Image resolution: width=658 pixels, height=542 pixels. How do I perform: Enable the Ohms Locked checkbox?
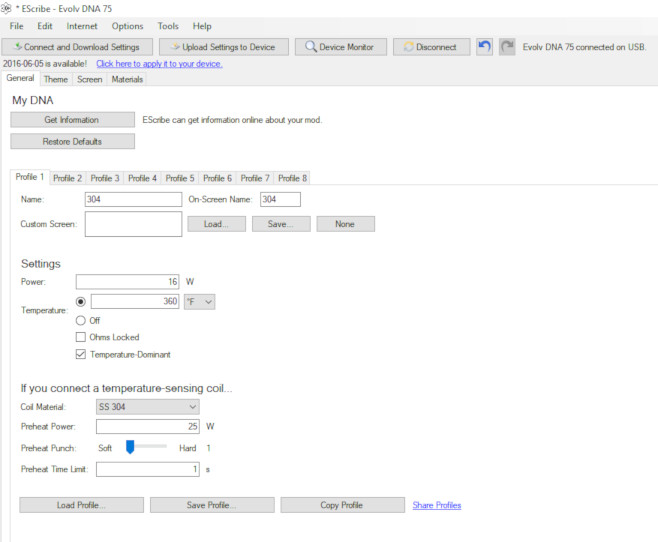tap(81, 337)
